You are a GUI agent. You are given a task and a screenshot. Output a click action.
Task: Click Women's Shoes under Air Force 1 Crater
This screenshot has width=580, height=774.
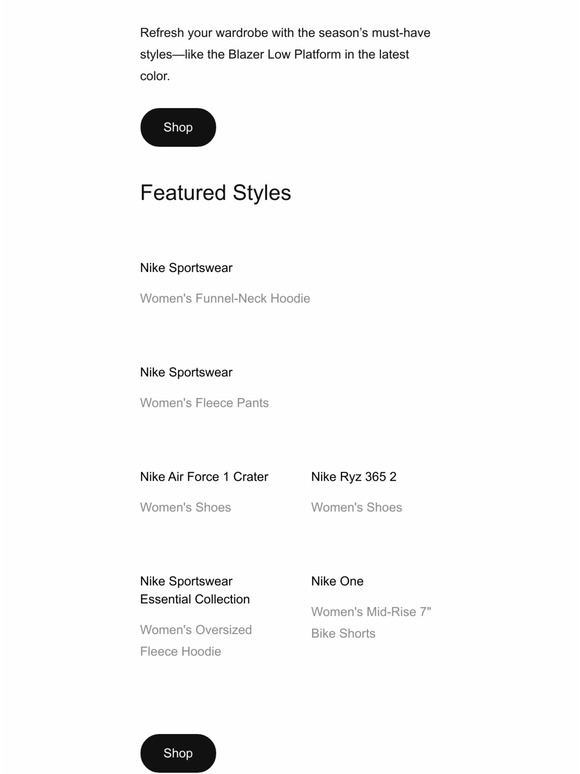coord(186,507)
